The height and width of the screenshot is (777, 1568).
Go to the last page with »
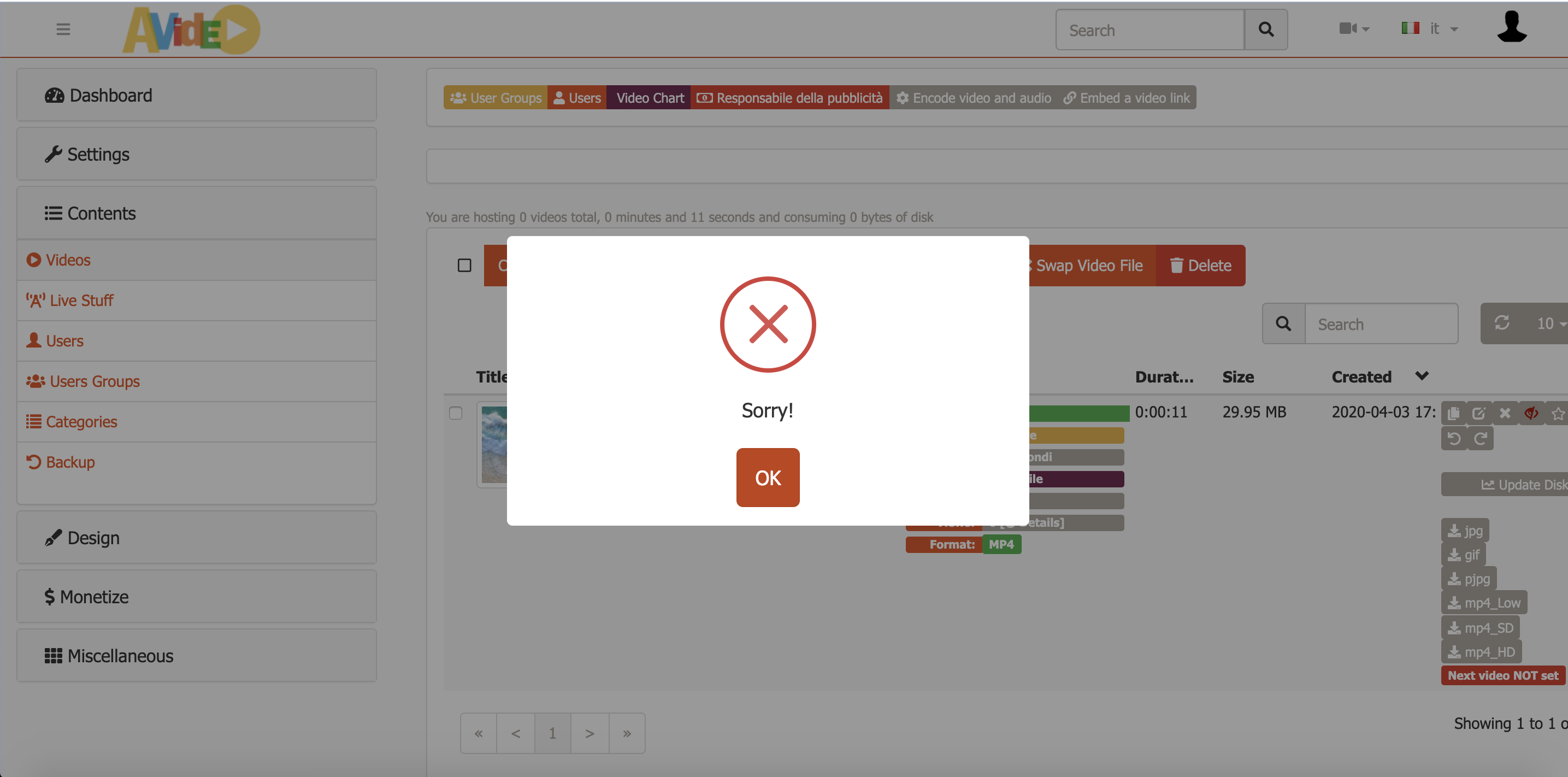(627, 733)
